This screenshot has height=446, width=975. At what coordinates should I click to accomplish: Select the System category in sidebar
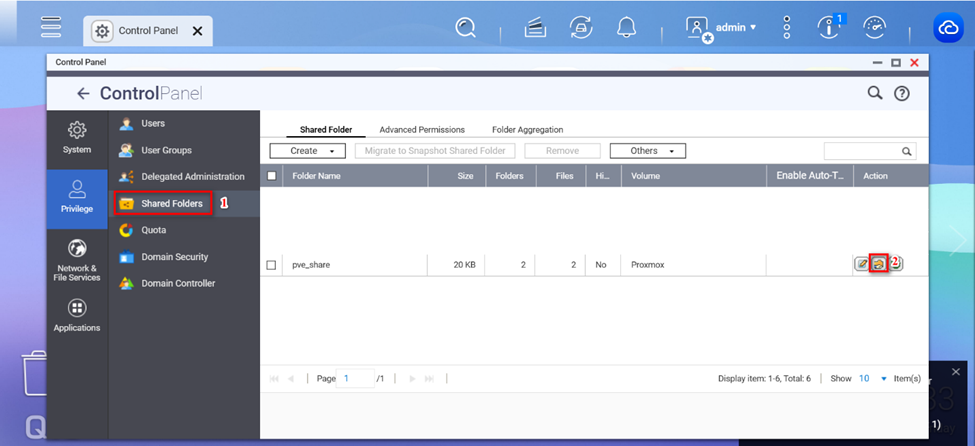point(77,139)
